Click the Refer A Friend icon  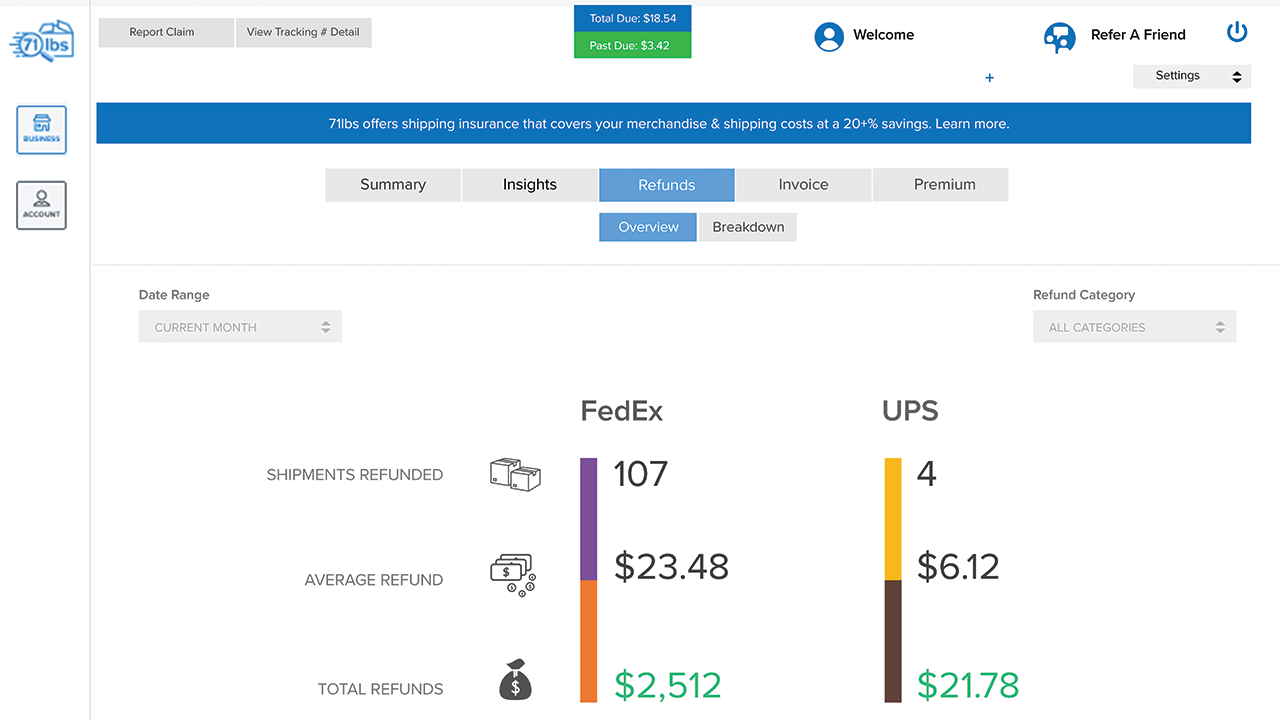click(x=1059, y=37)
